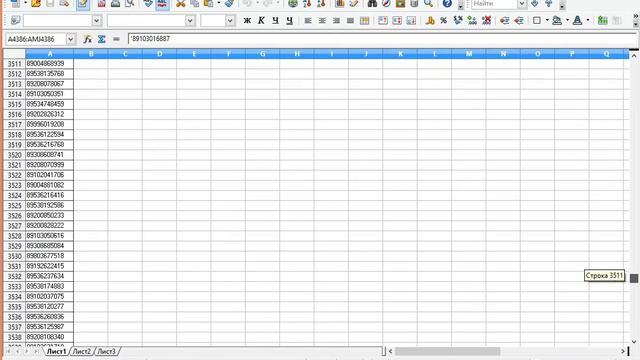This screenshot has width=640, height=360.
Task: Export directly as PDF icon
Action: tap(102, 4)
